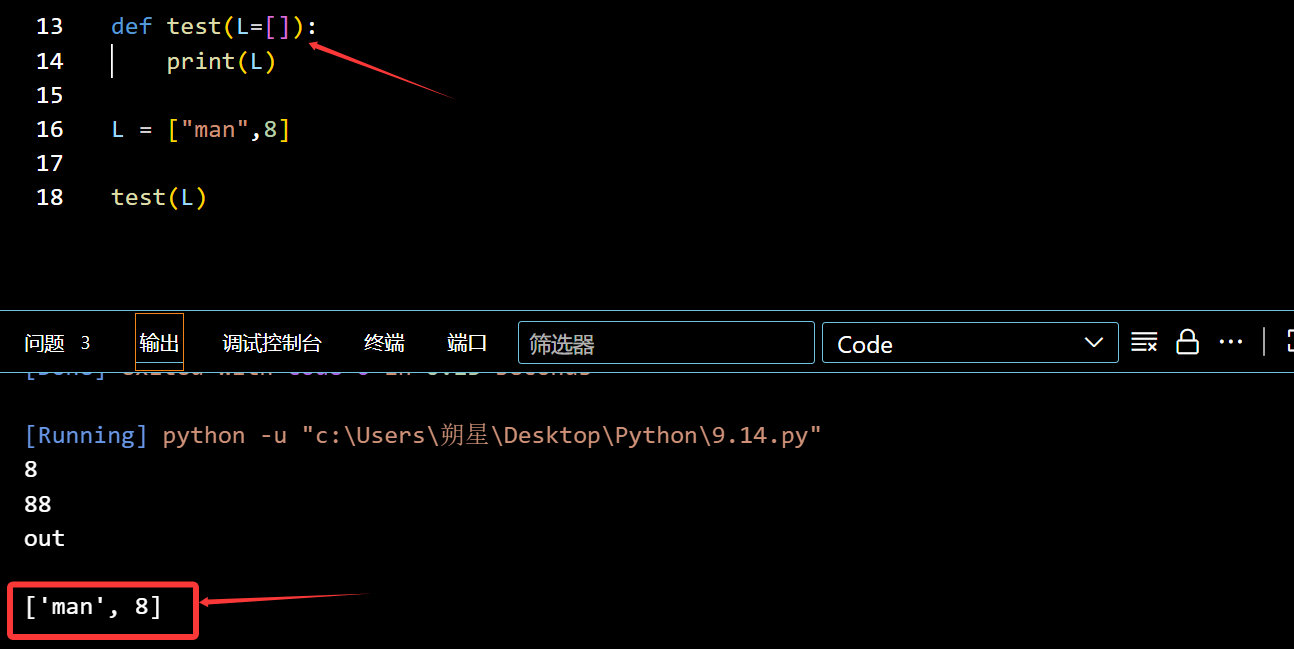
Task: Switch to the 终端 Terminal tab
Action: click(383, 342)
